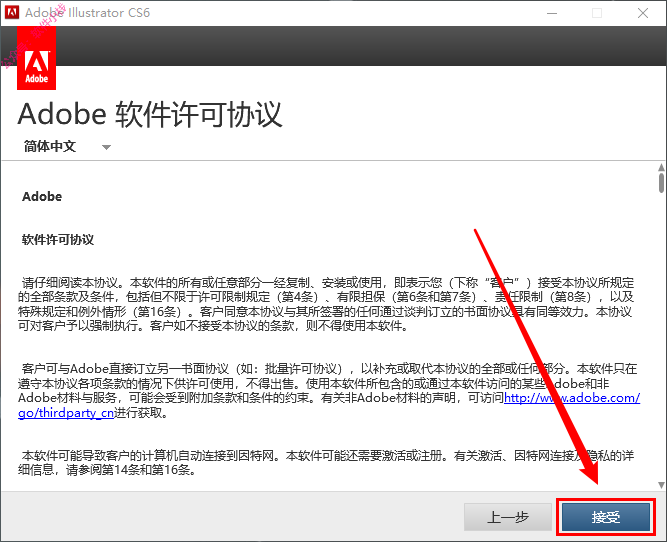
Task: Click the license text scrollbar thumb
Action: (661, 182)
